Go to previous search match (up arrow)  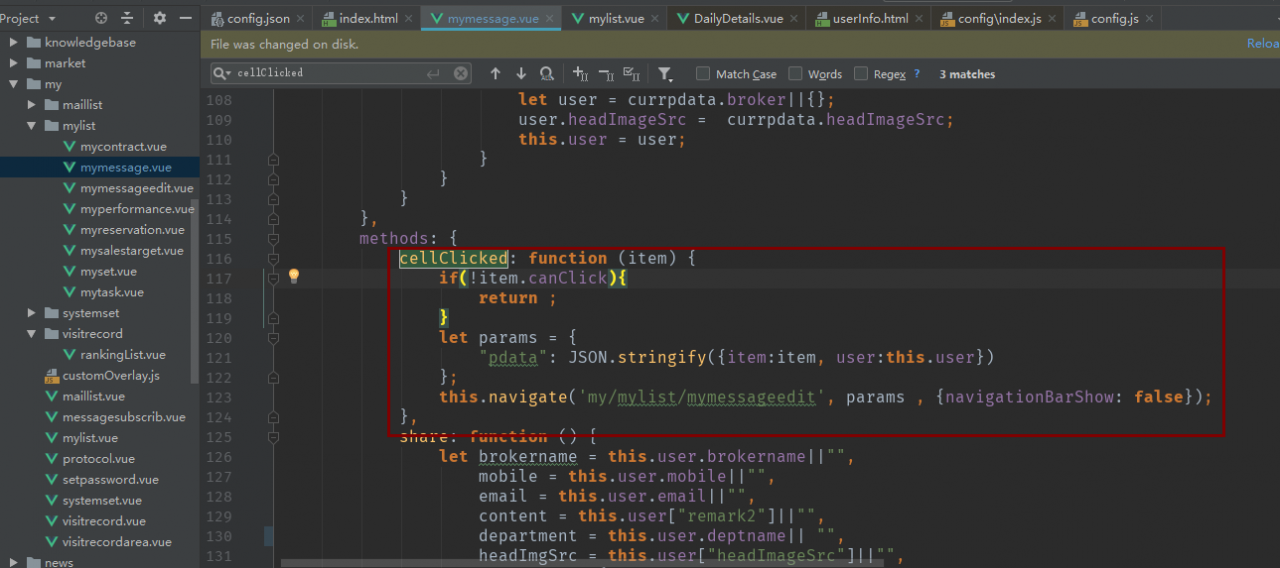pos(495,73)
